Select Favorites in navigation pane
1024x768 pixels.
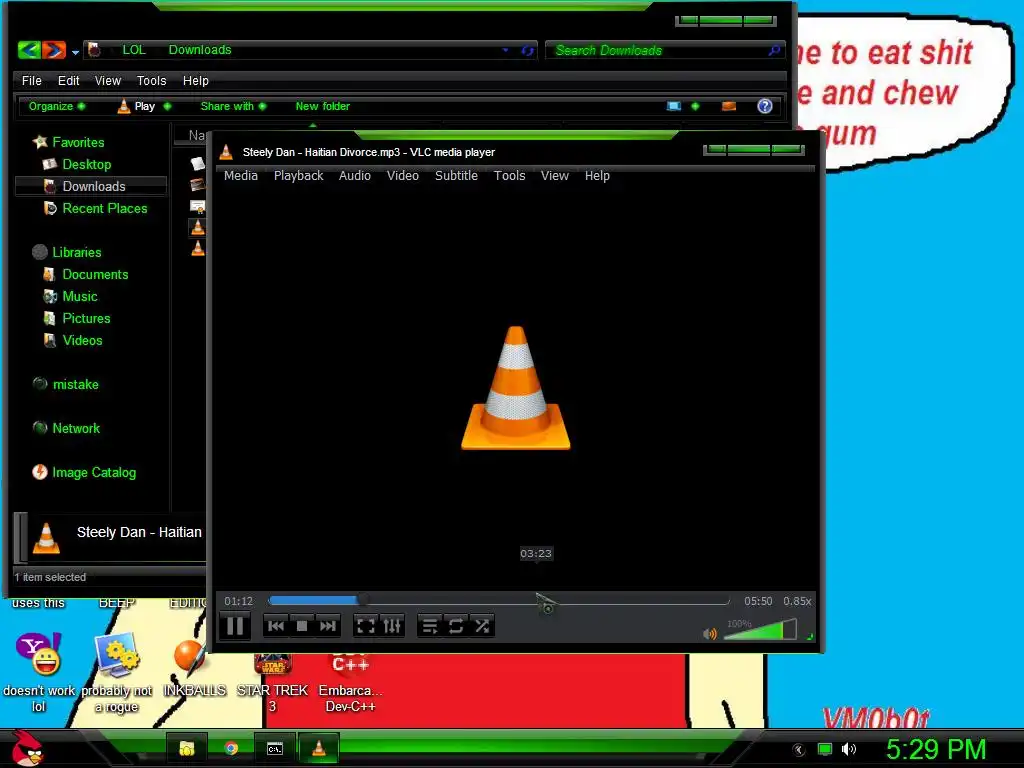[78, 142]
